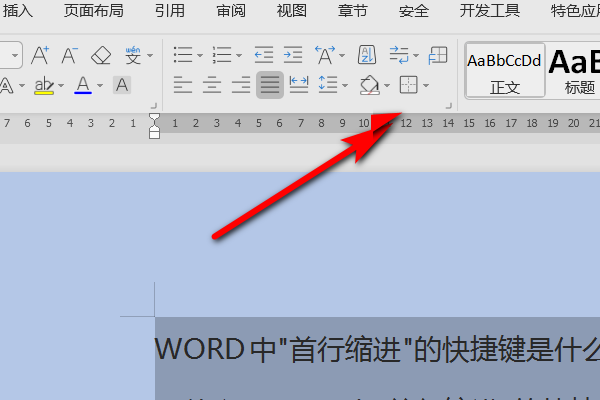This screenshot has height=400, width=600.
Task: Apply blue font color
Action: (83, 85)
